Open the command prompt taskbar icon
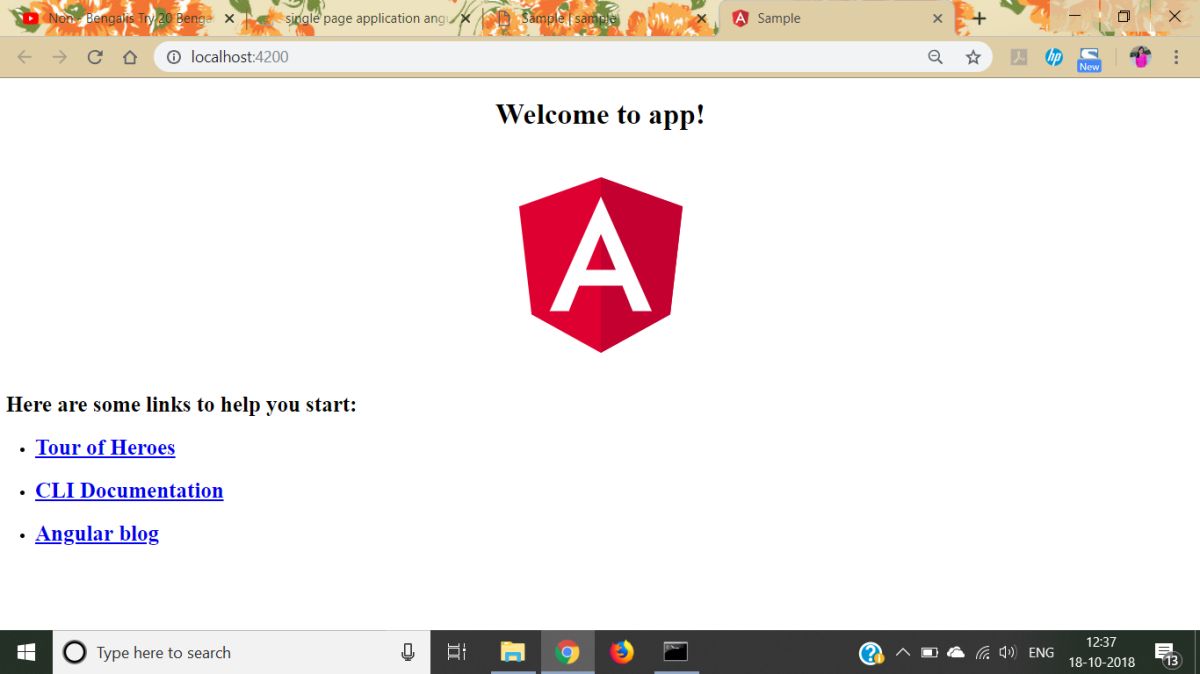The image size is (1200, 674). (676, 652)
